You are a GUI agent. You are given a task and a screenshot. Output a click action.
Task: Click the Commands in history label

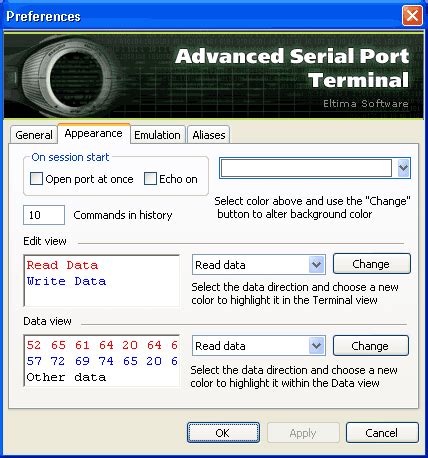point(123,215)
